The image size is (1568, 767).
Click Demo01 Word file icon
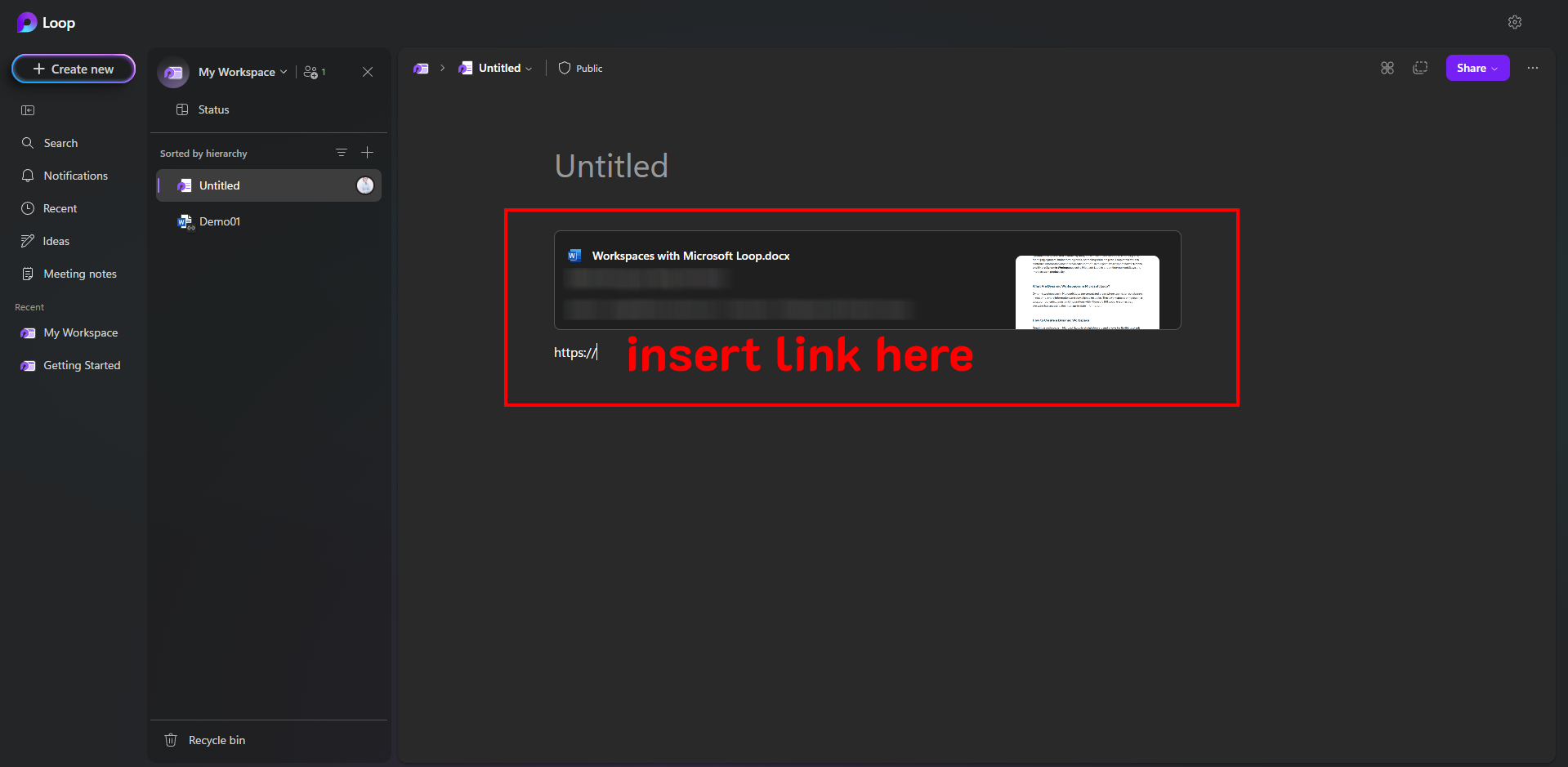tap(185, 221)
